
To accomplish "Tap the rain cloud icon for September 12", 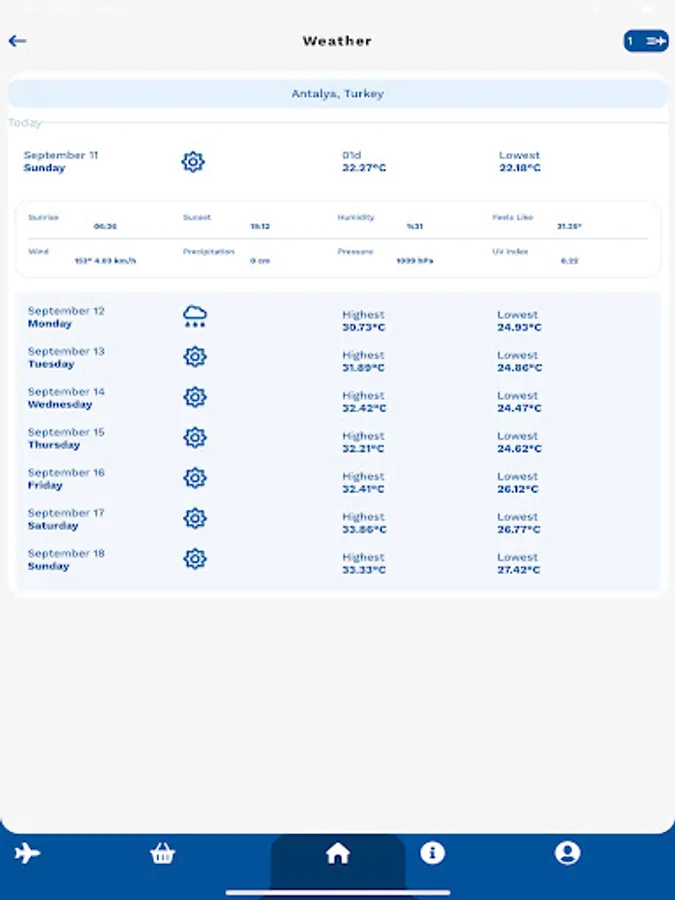I will point(195,316).
